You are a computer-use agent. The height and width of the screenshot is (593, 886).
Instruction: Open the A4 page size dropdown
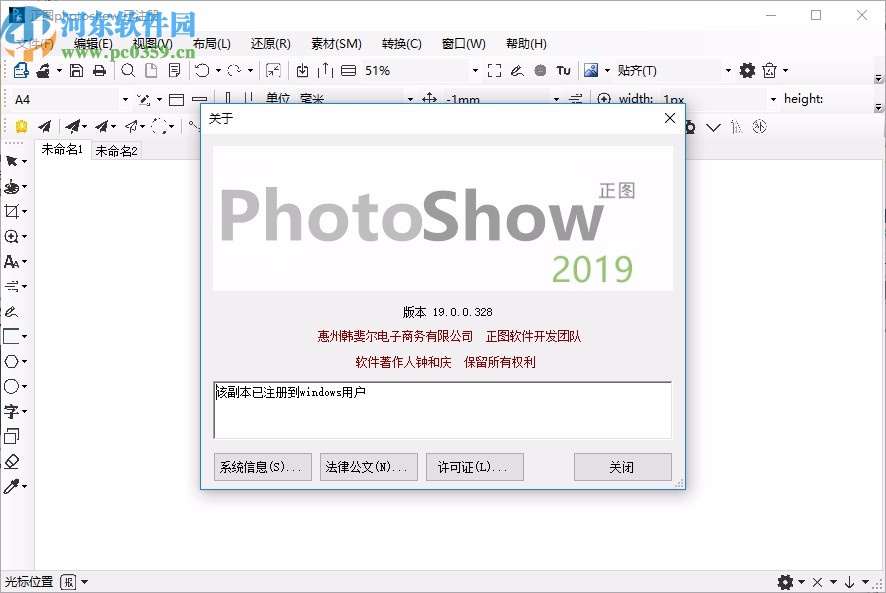[126, 99]
